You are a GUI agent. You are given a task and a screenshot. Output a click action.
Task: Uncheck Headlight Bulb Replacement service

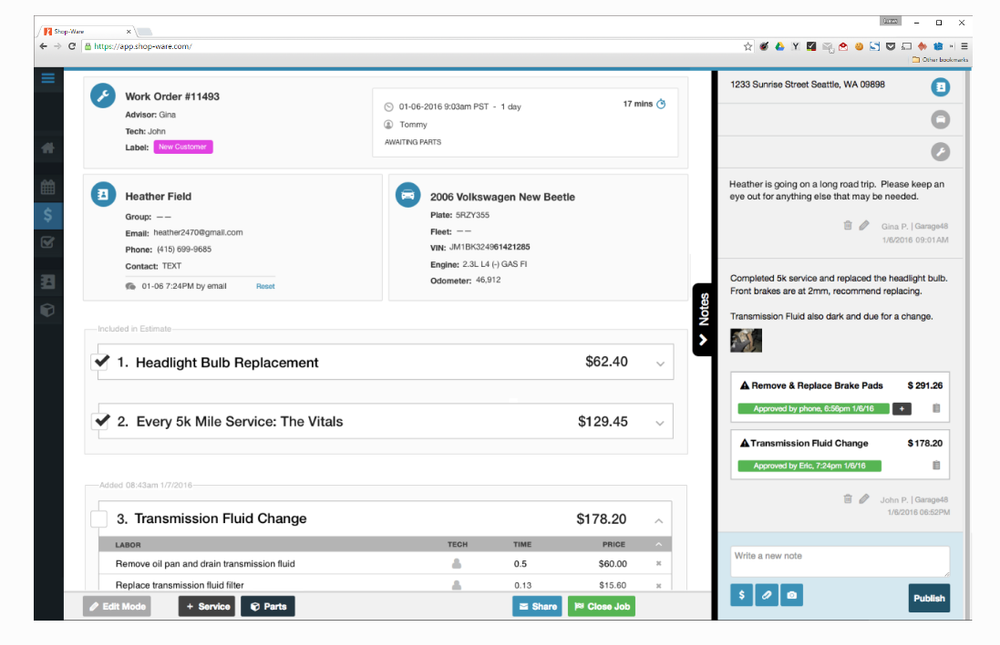point(100,362)
